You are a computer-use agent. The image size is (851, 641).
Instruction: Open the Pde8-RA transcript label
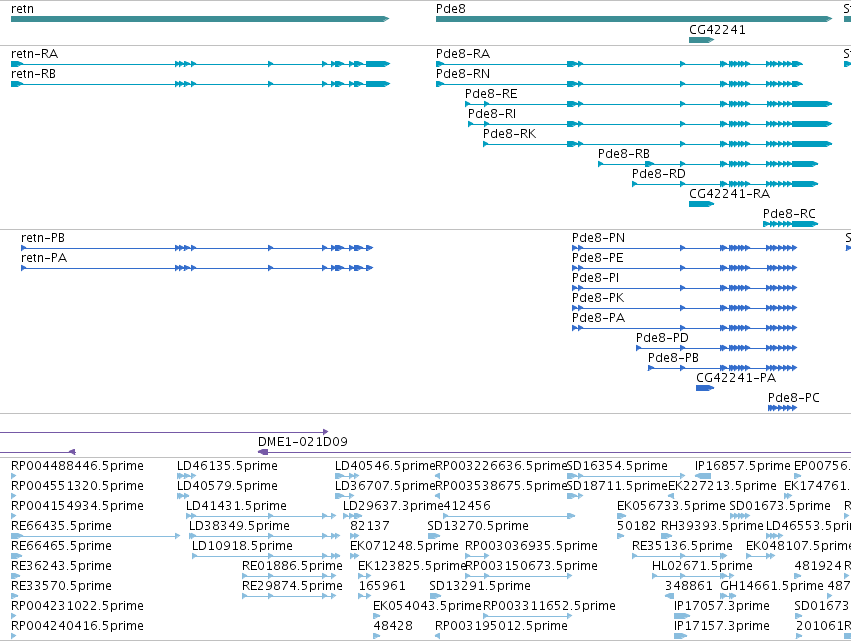click(x=463, y=54)
